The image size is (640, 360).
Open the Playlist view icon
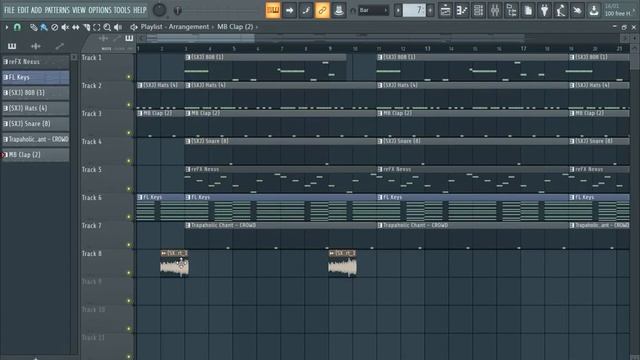click(x=445, y=10)
